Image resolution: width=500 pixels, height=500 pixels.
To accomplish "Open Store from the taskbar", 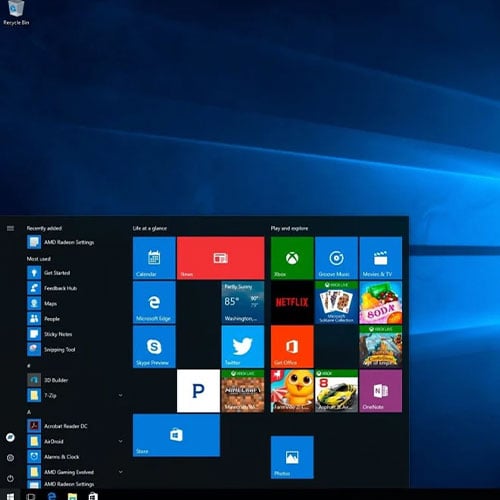I will (x=93, y=496).
